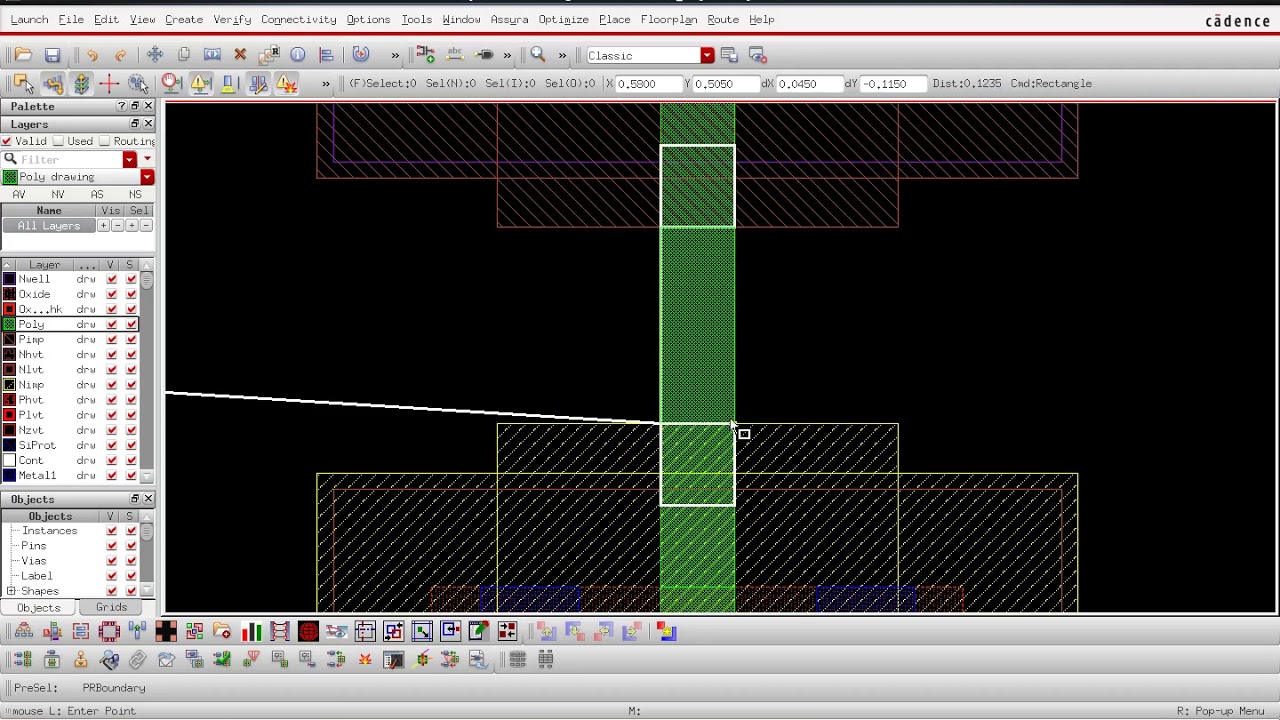Viewport: 1280px width, 720px height.
Task: Expand the second toolbar overflow chevron
Action: [326, 84]
